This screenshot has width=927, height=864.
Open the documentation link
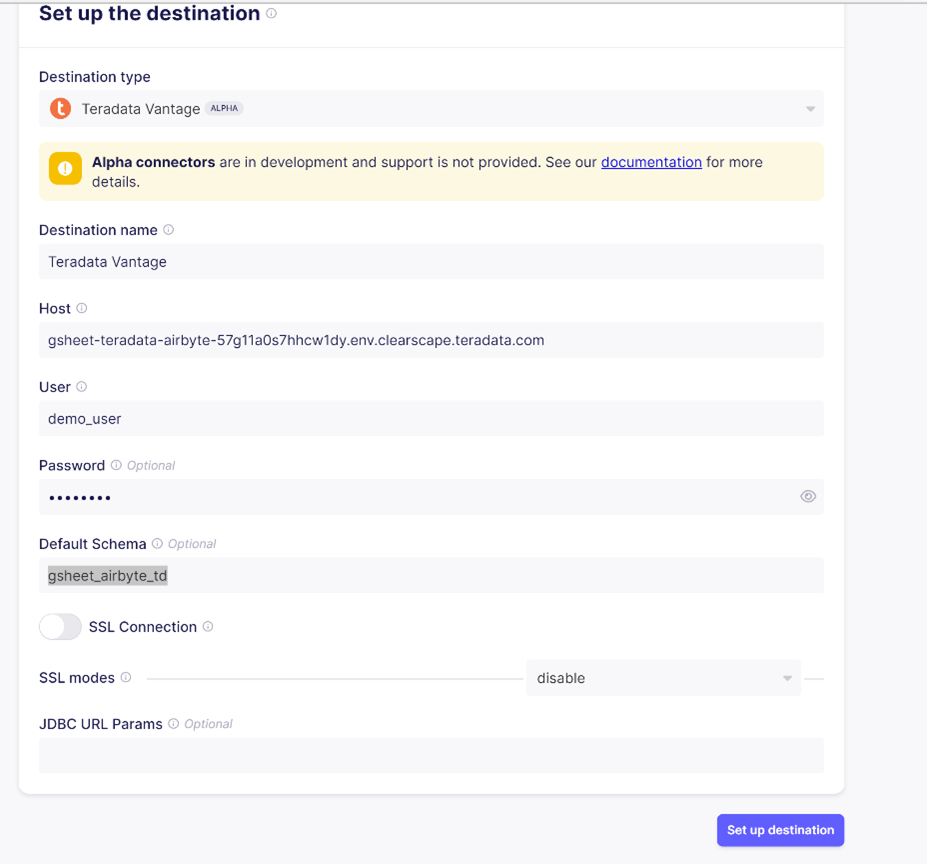[651, 161]
